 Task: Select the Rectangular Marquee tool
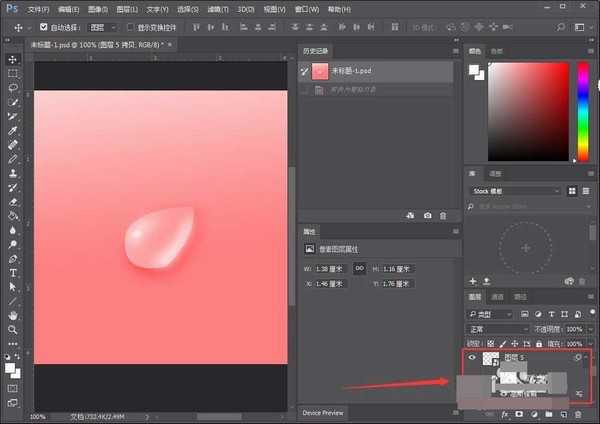pyautogui.click(x=13, y=73)
